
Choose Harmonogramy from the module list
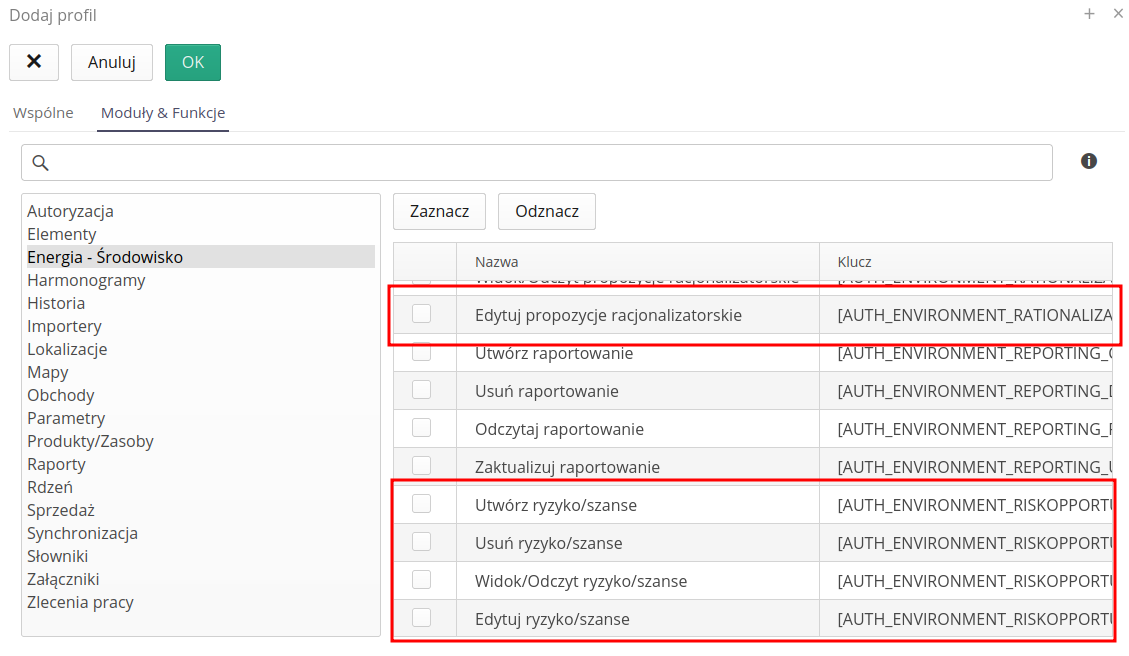pos(86,280)
